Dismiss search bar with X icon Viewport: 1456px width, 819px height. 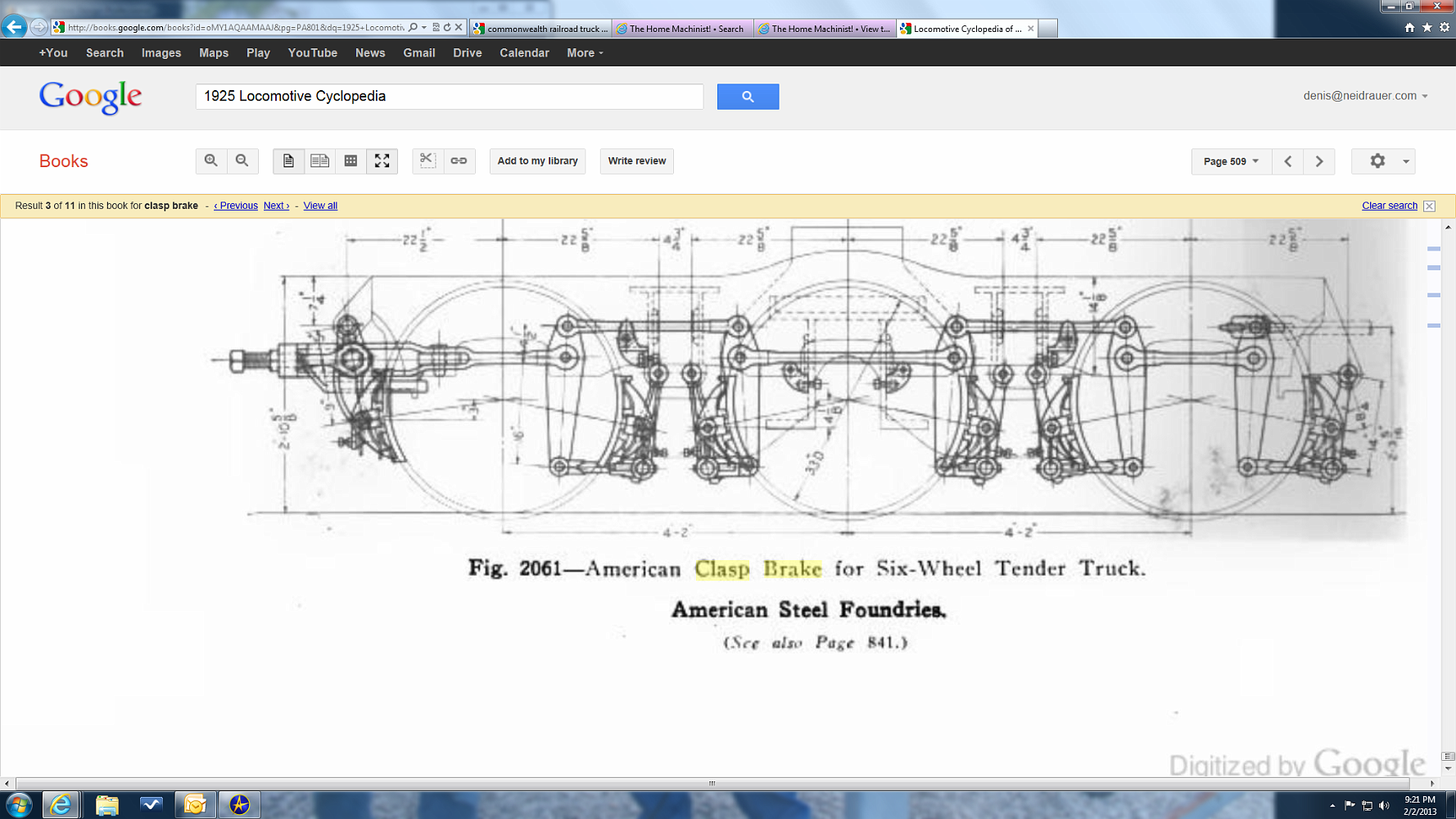(1429, 206)
